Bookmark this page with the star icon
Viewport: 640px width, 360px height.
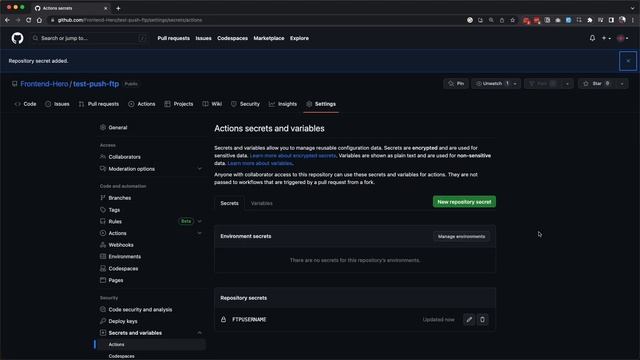tap(513, 20)
